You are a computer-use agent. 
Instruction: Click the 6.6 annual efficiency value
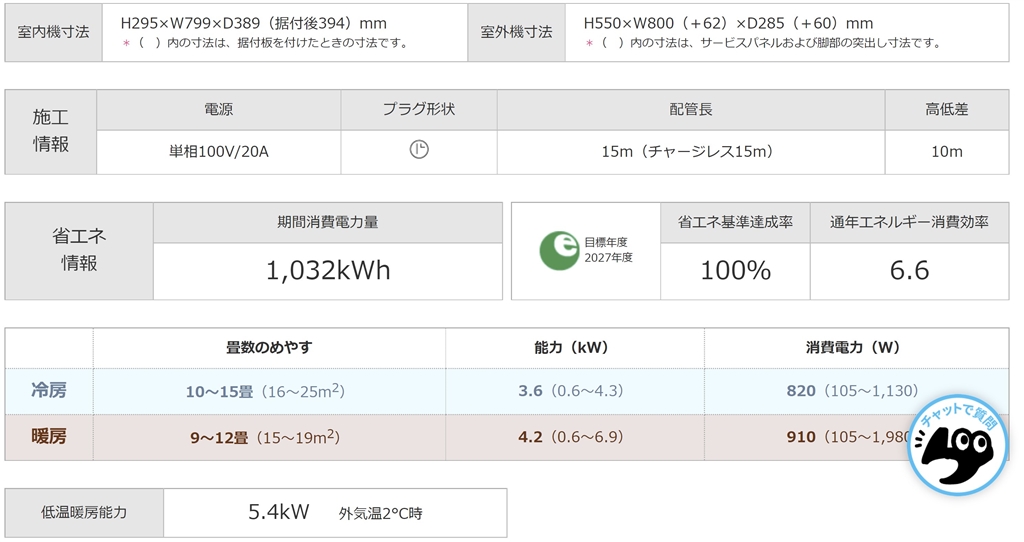909,270
